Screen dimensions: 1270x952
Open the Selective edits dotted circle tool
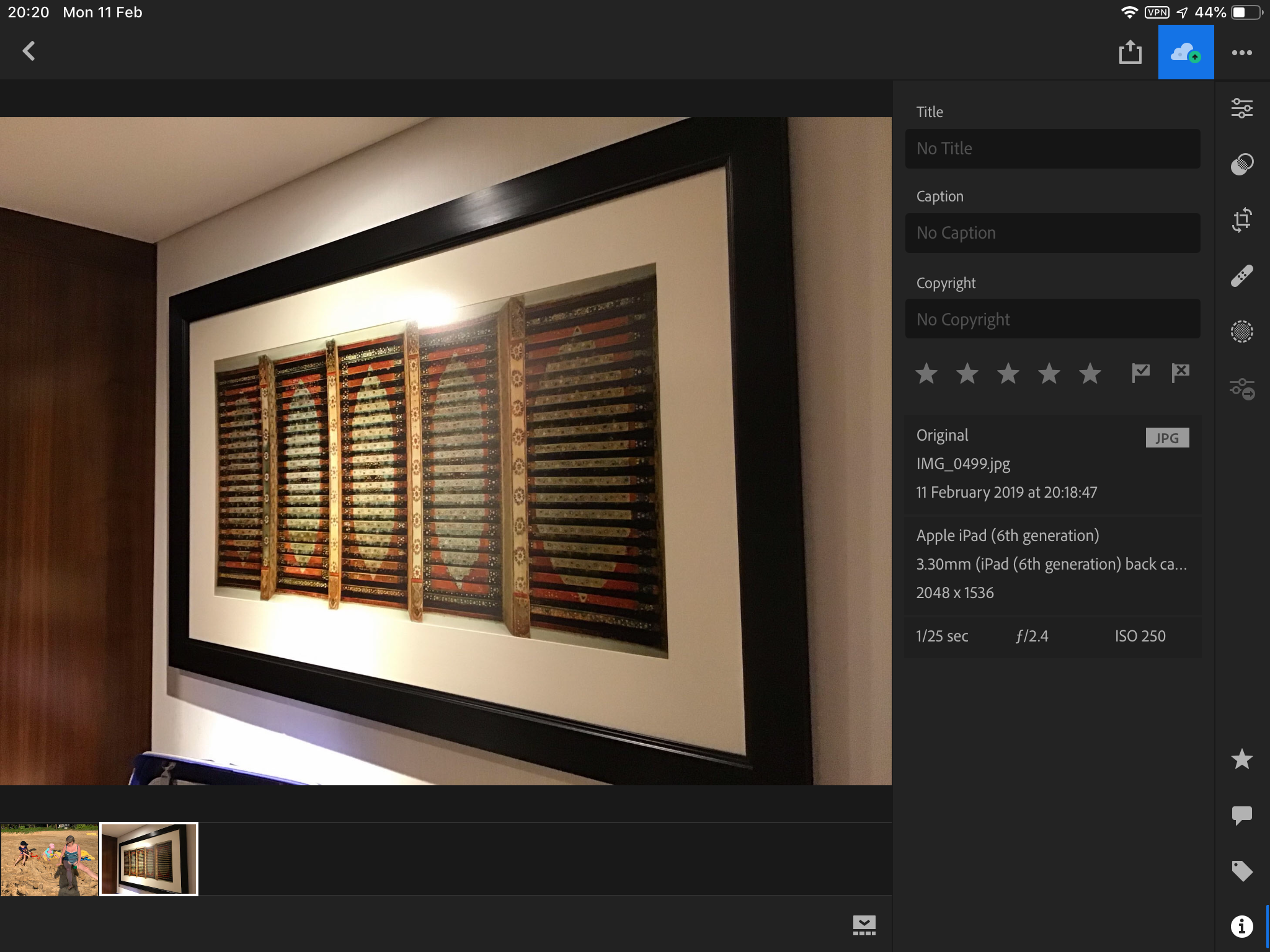tap(1241, 332)
